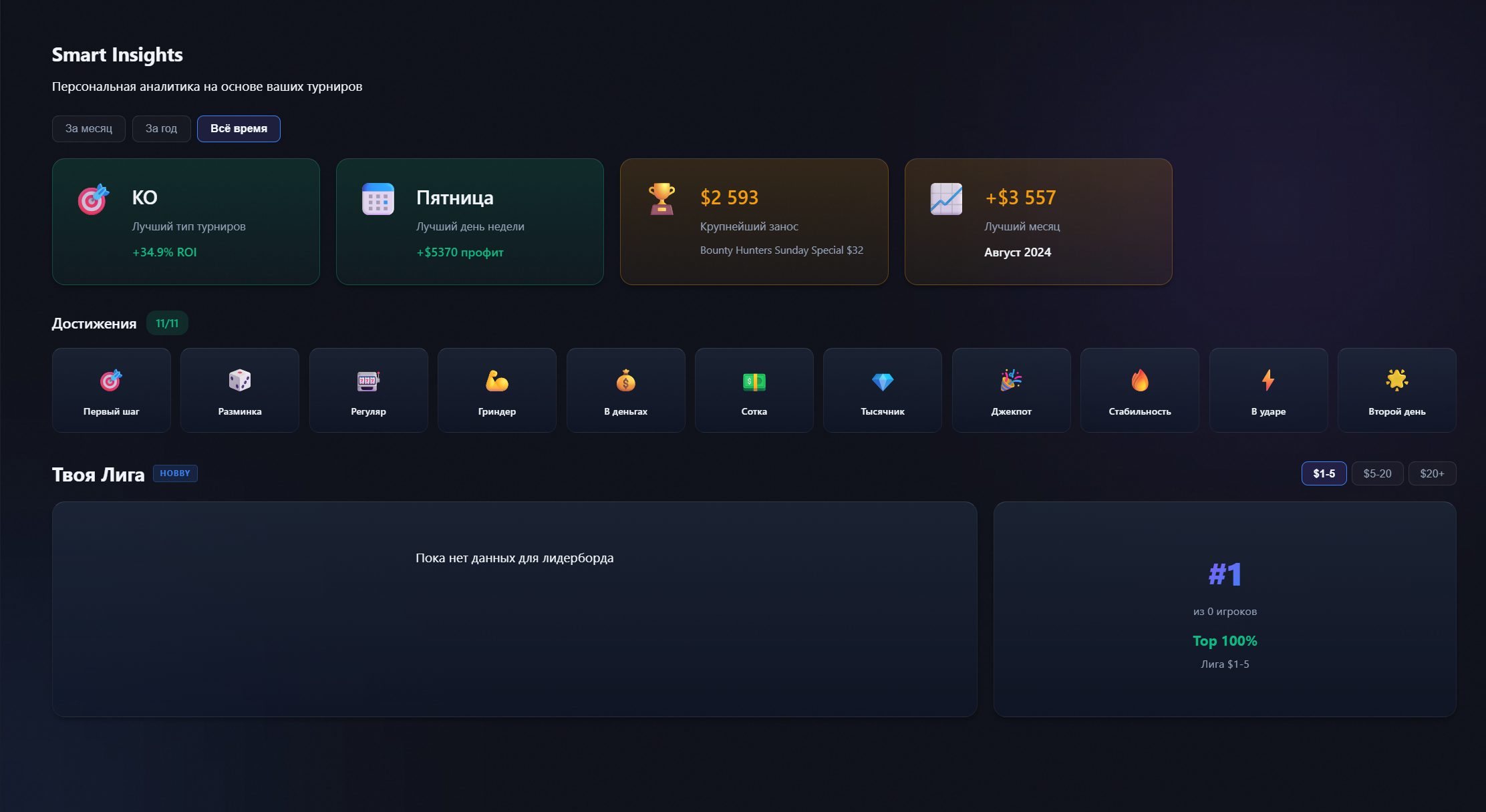Switch to the $5-20 league tab
Screen dimensions: 1486x812
click(x=1377, y=473)
